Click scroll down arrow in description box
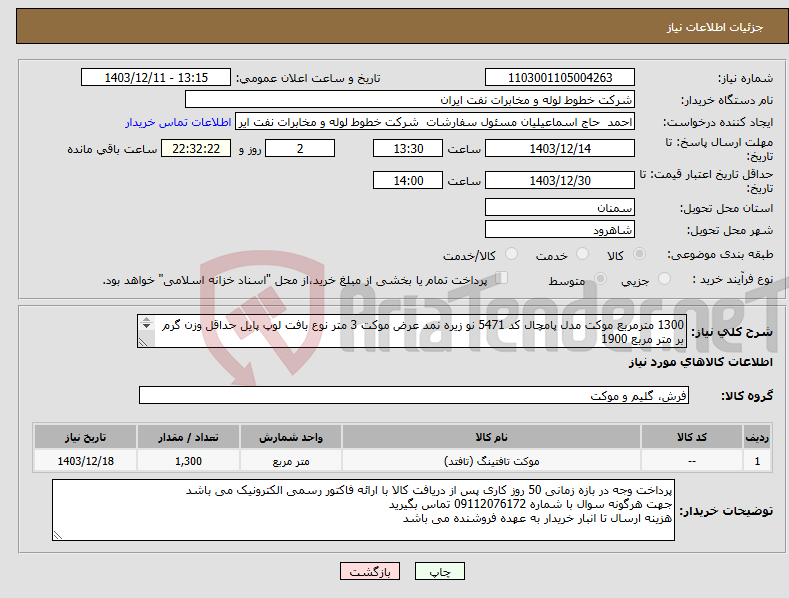Screen dimensions: 789x598 pyautogui.click(x=146, y=326)
